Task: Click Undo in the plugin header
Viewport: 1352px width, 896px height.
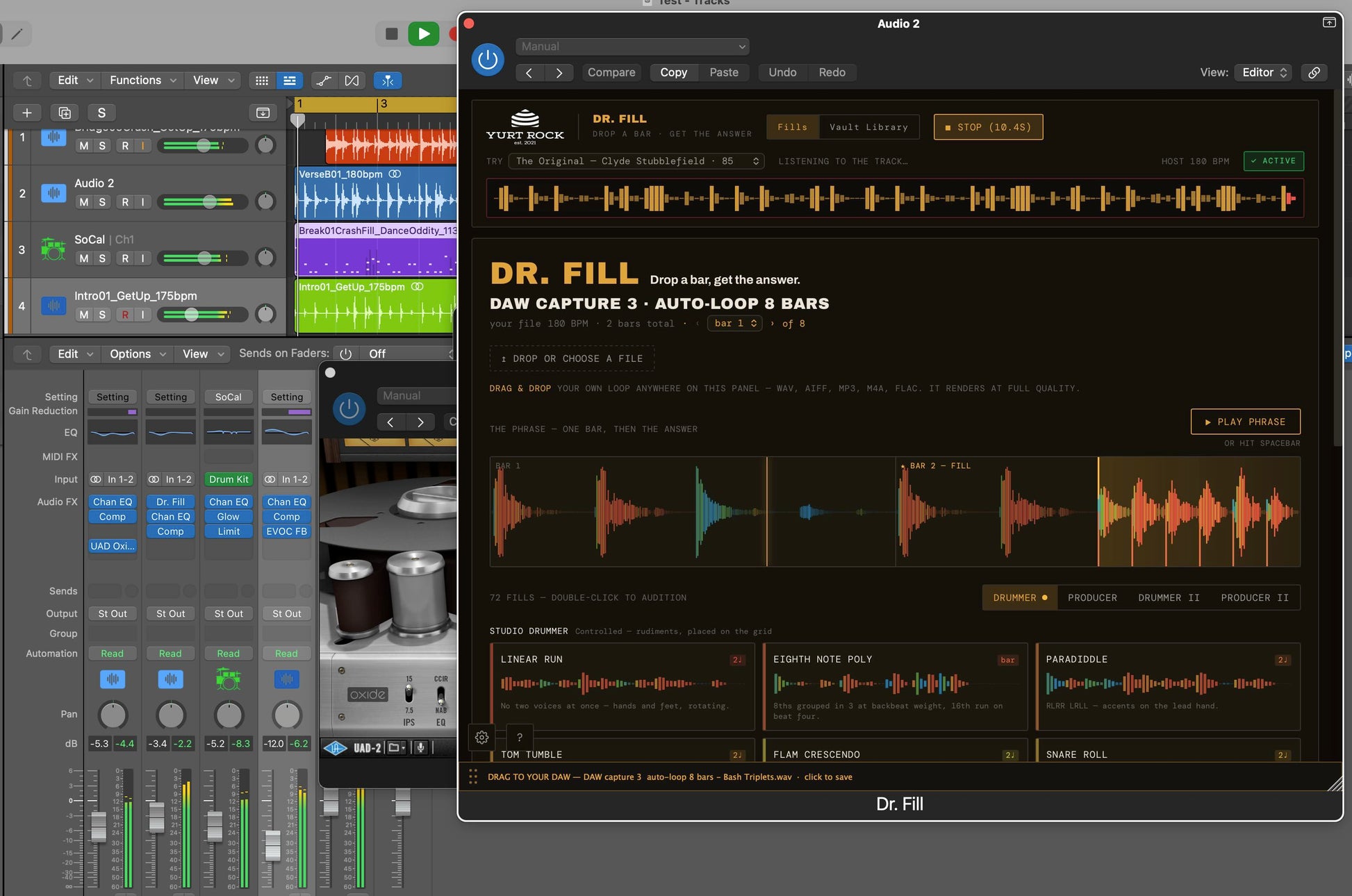Action: point(782,72)
